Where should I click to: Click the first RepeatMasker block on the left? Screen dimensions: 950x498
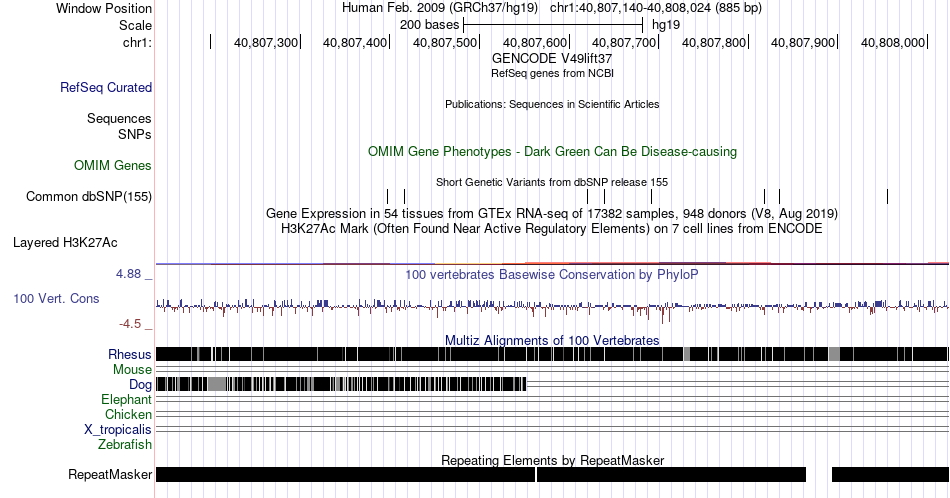click(345, 474)
